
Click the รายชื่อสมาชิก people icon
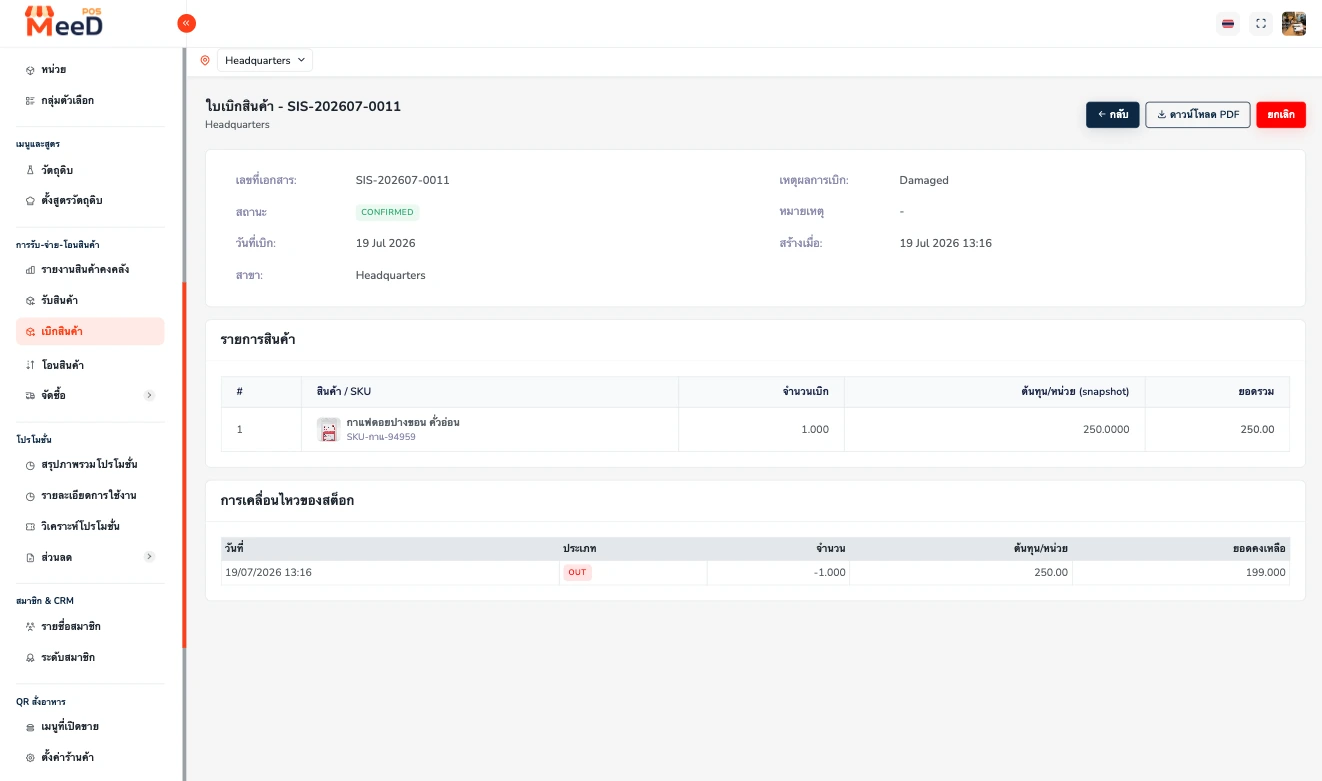30,626
